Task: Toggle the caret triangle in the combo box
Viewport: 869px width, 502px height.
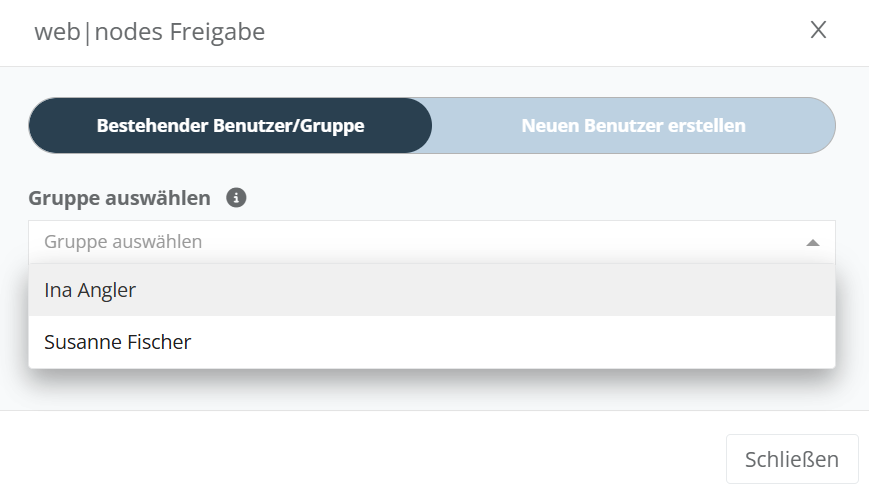Action: point(813,242)
